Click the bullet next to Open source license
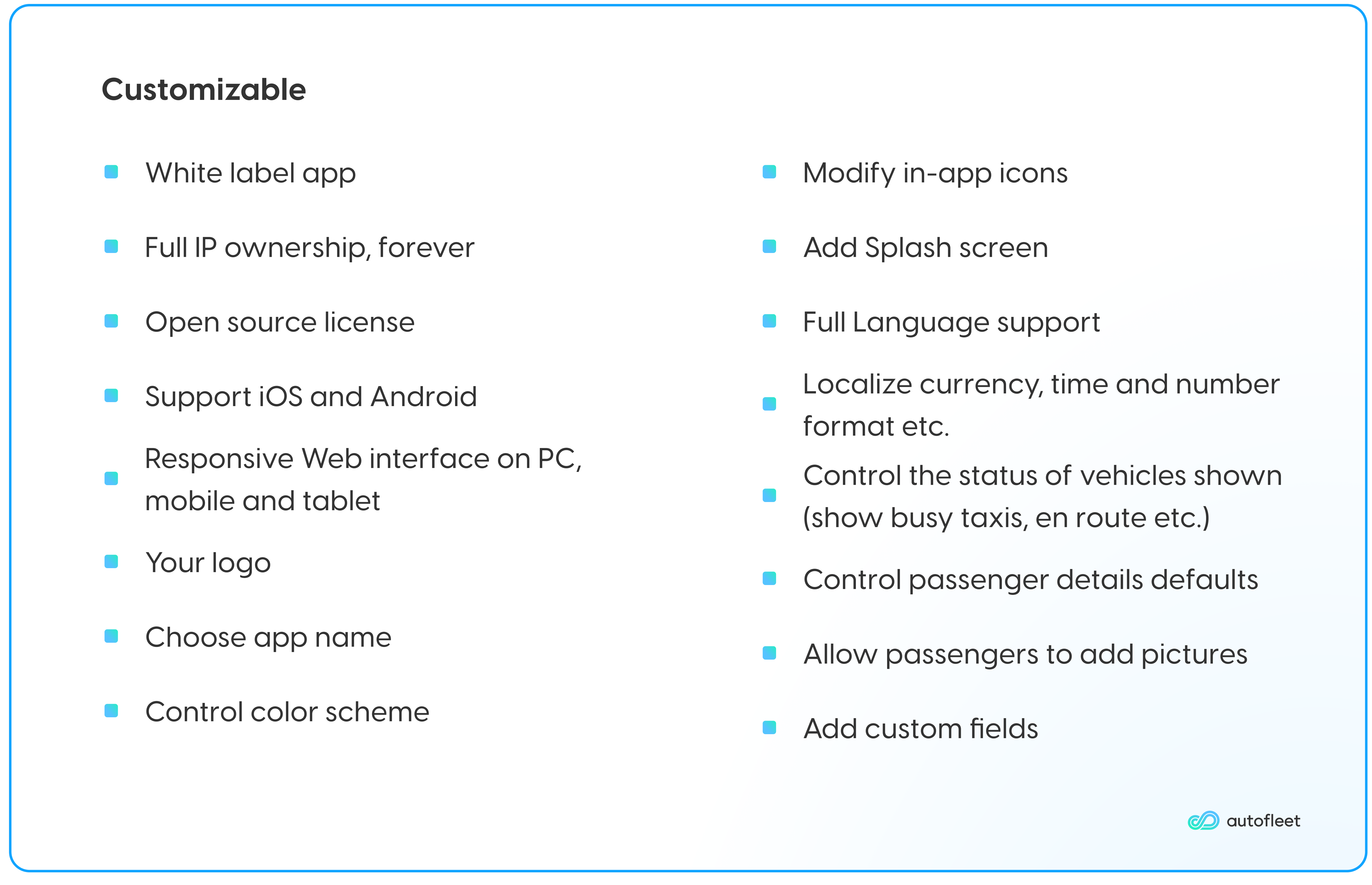 click(111, 321)
